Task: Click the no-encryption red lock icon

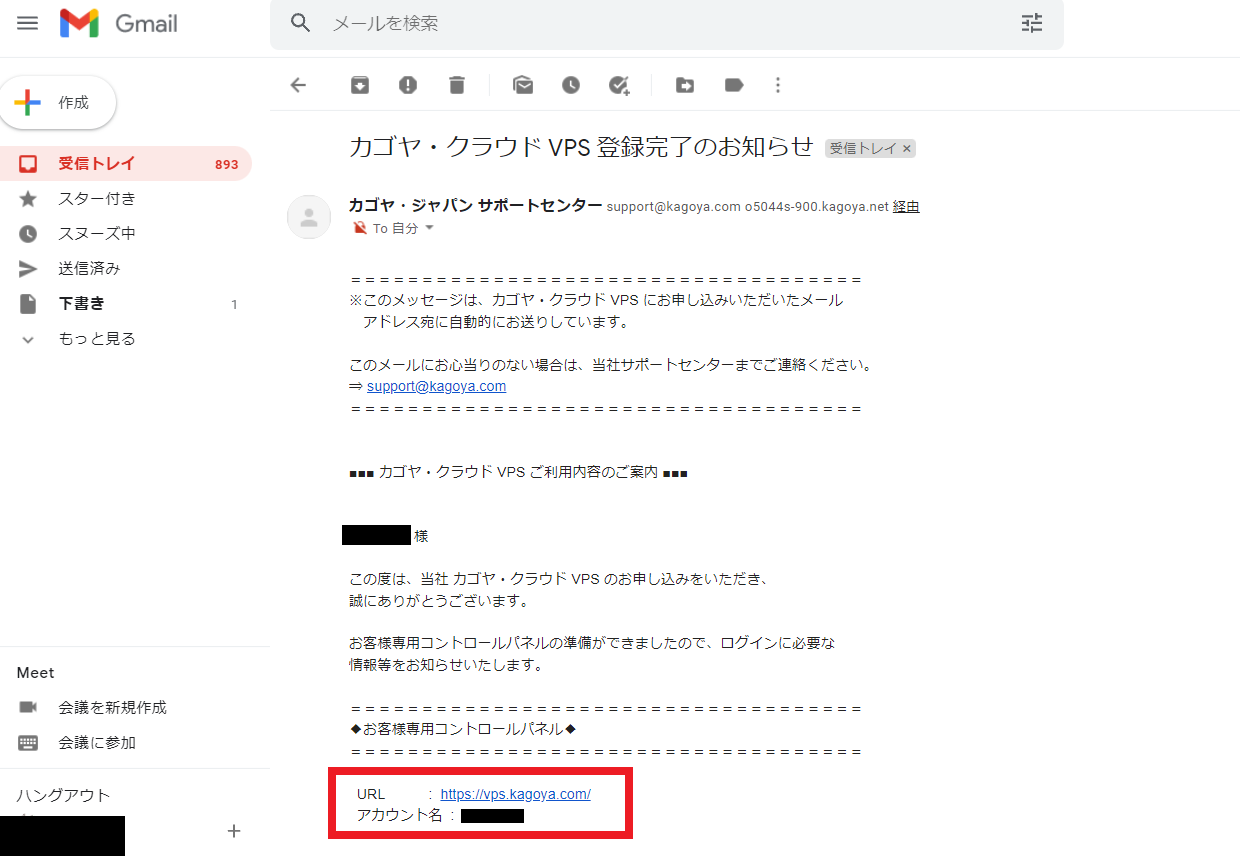Action: pyautogui.click(x=360, y=229)
